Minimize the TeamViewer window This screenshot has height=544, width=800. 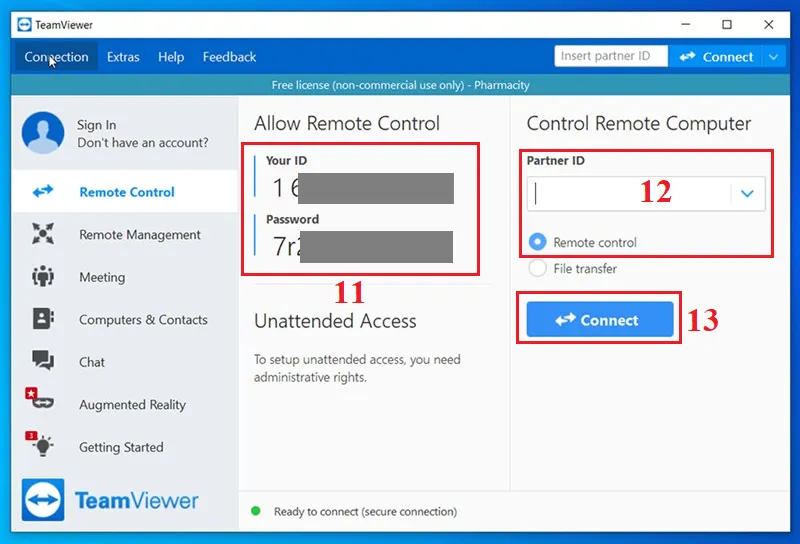coord(686,24)
